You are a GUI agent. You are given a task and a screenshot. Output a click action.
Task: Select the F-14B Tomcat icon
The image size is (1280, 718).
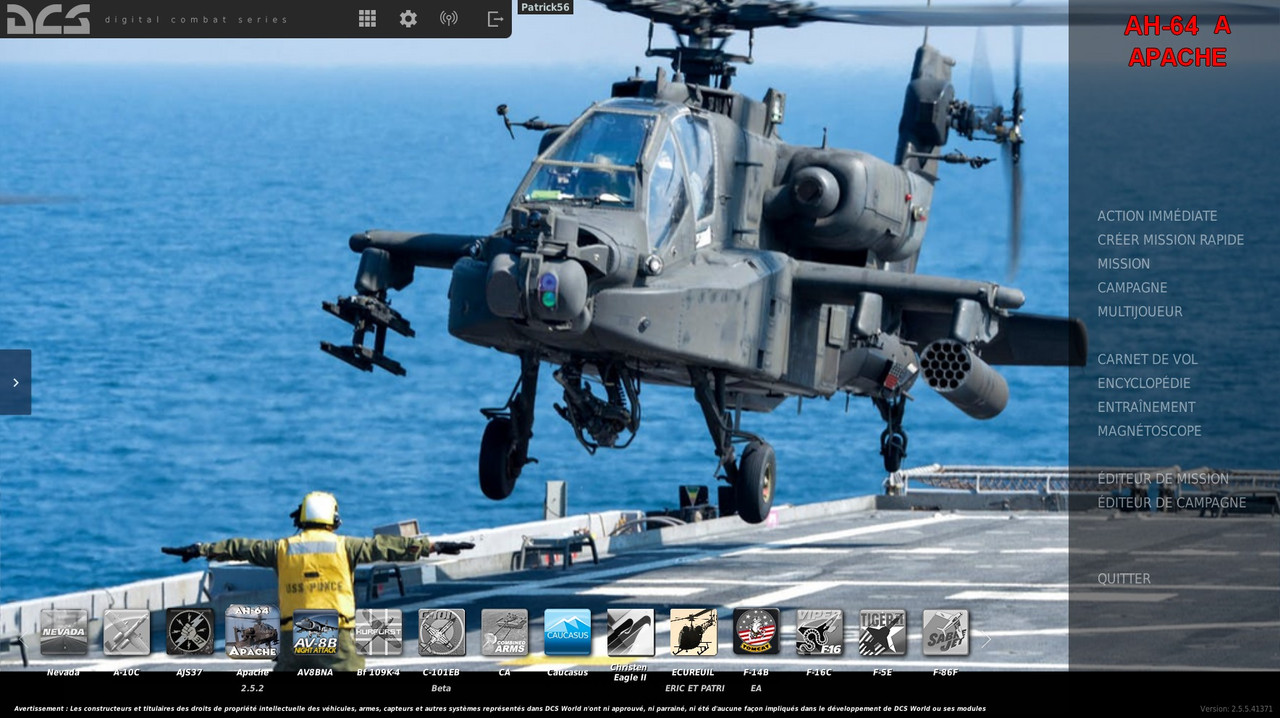tap(757, 632)
